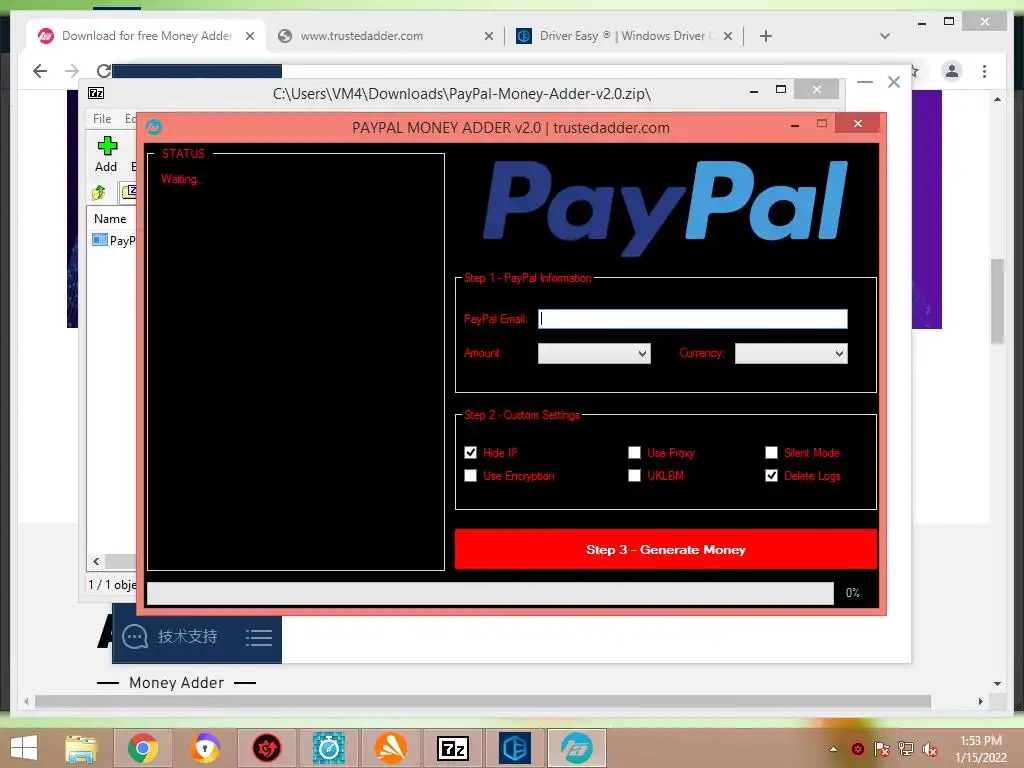Click the network tray icon
1024x768 pixels.
[906, 749]
